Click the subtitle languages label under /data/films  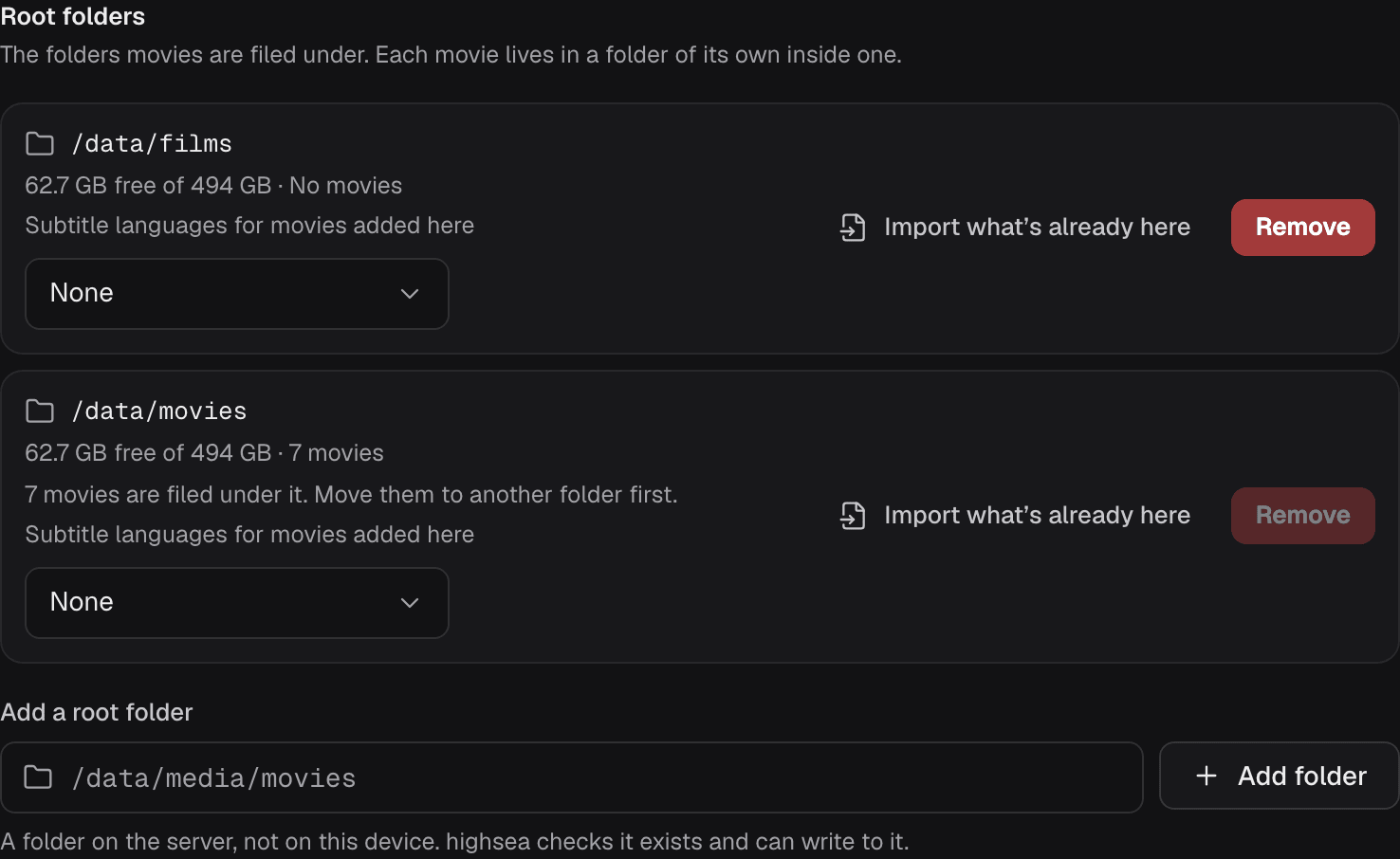coord(249,226)
